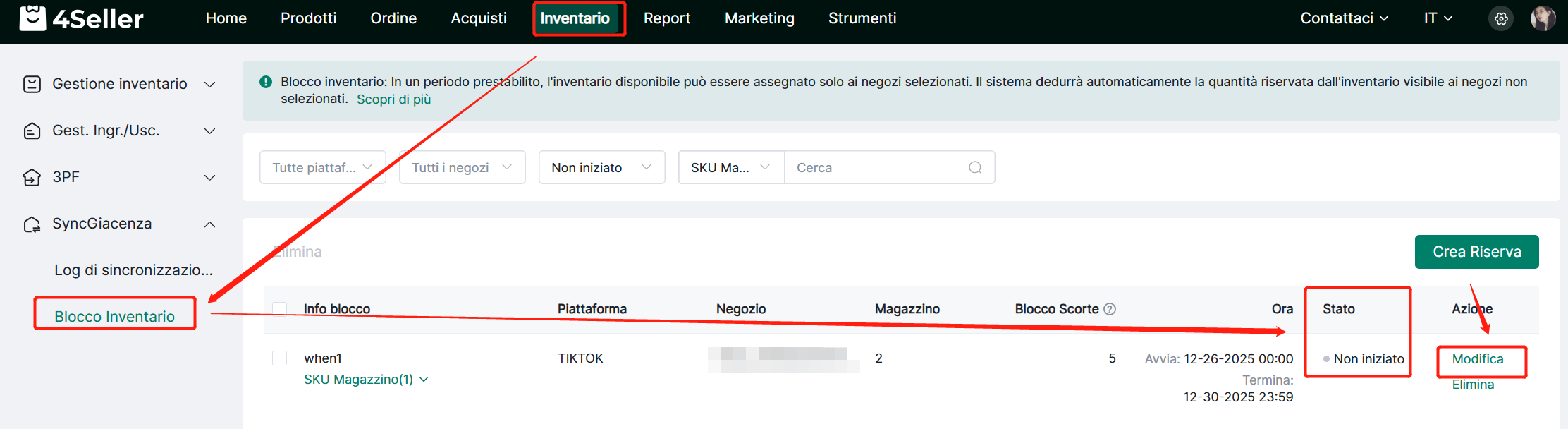Open the user profile avatar

coord(1543,18)
